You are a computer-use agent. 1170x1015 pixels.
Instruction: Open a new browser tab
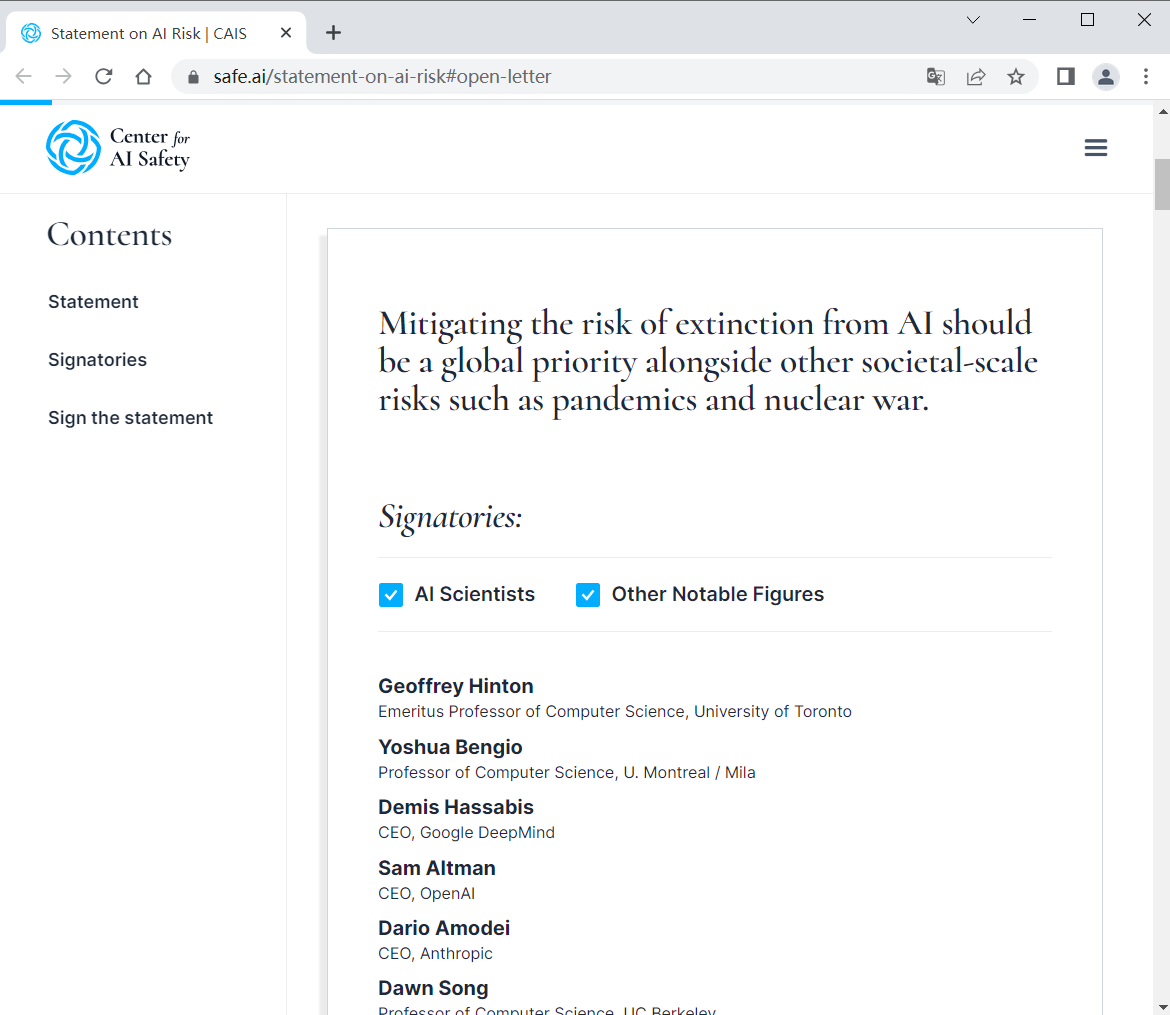coord(334,33)
